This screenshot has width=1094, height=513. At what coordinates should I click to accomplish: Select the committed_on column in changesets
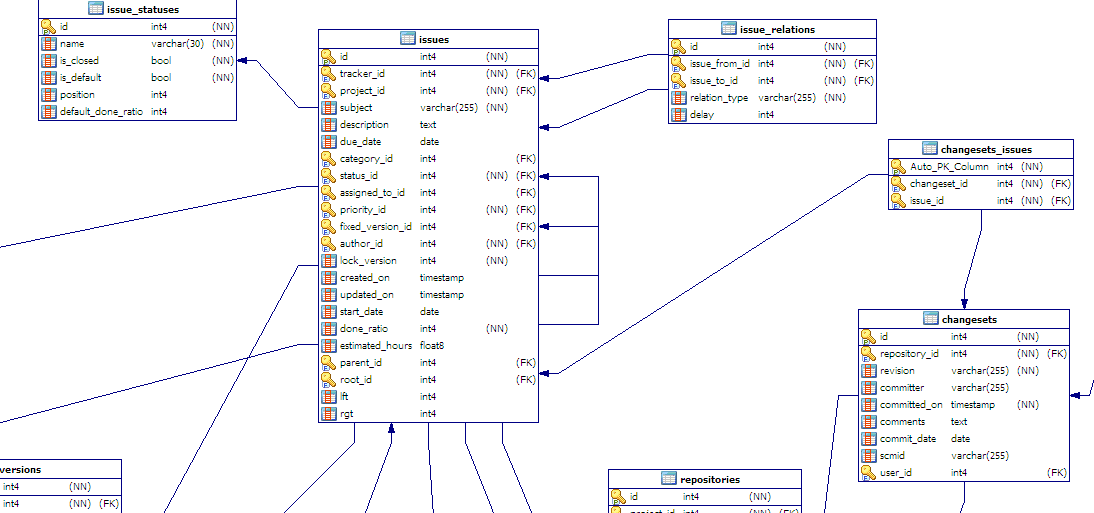point(910,405)
